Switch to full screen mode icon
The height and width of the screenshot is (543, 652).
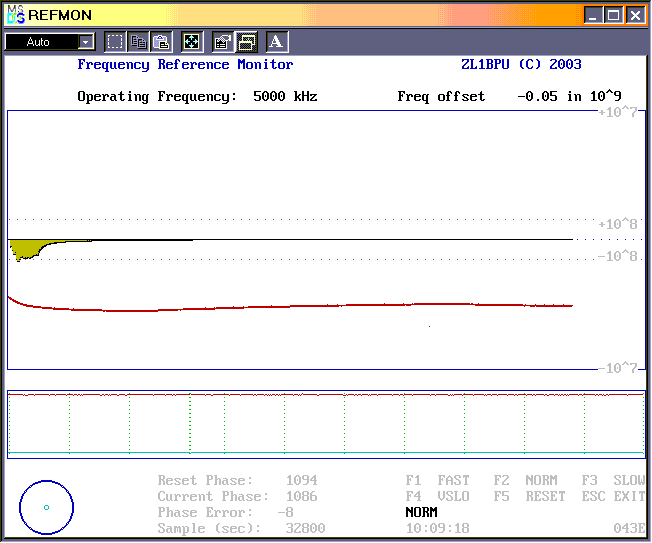coord(191,42)
